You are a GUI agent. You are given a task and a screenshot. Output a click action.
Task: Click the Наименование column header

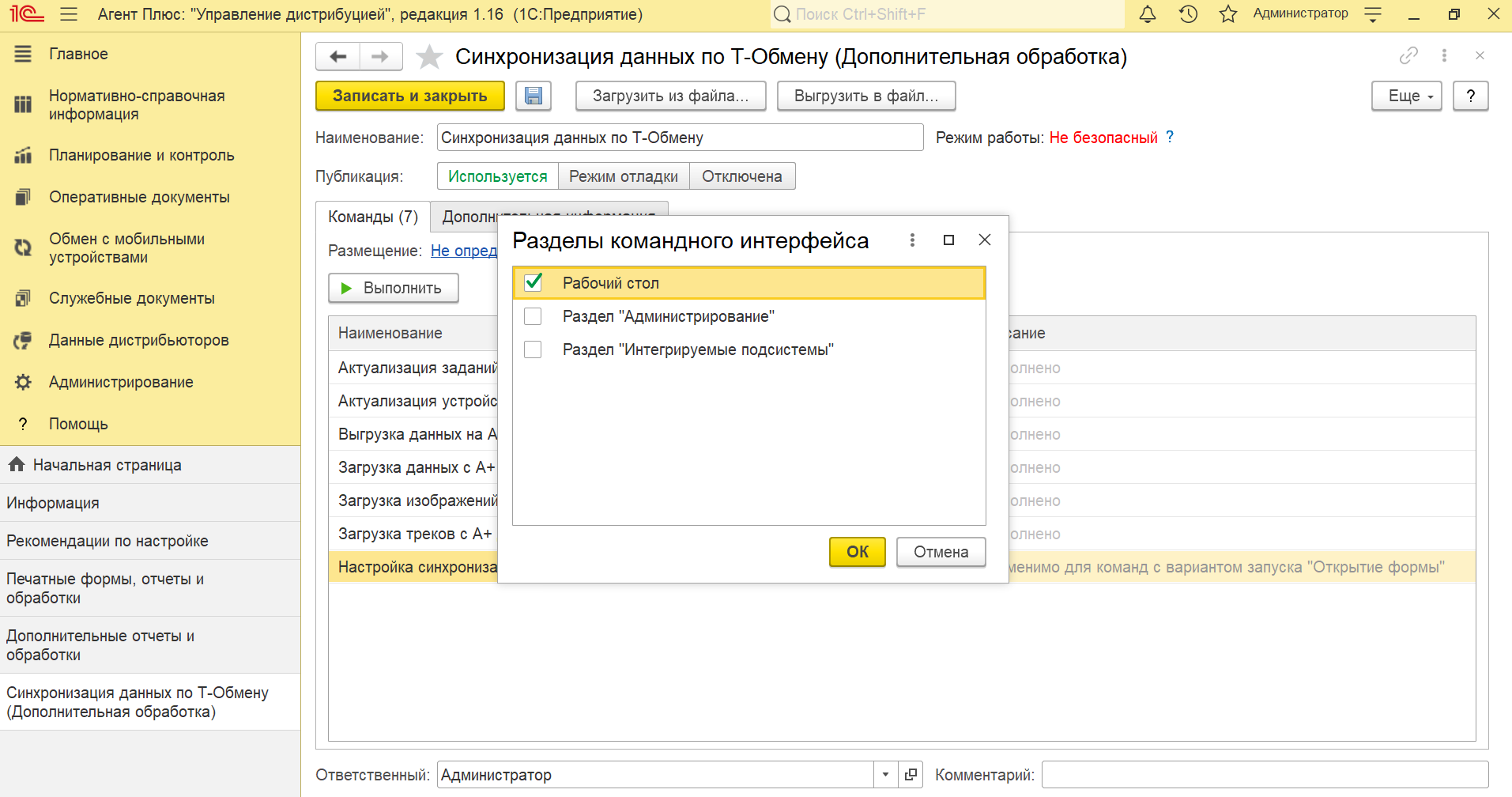click(413, 333)
